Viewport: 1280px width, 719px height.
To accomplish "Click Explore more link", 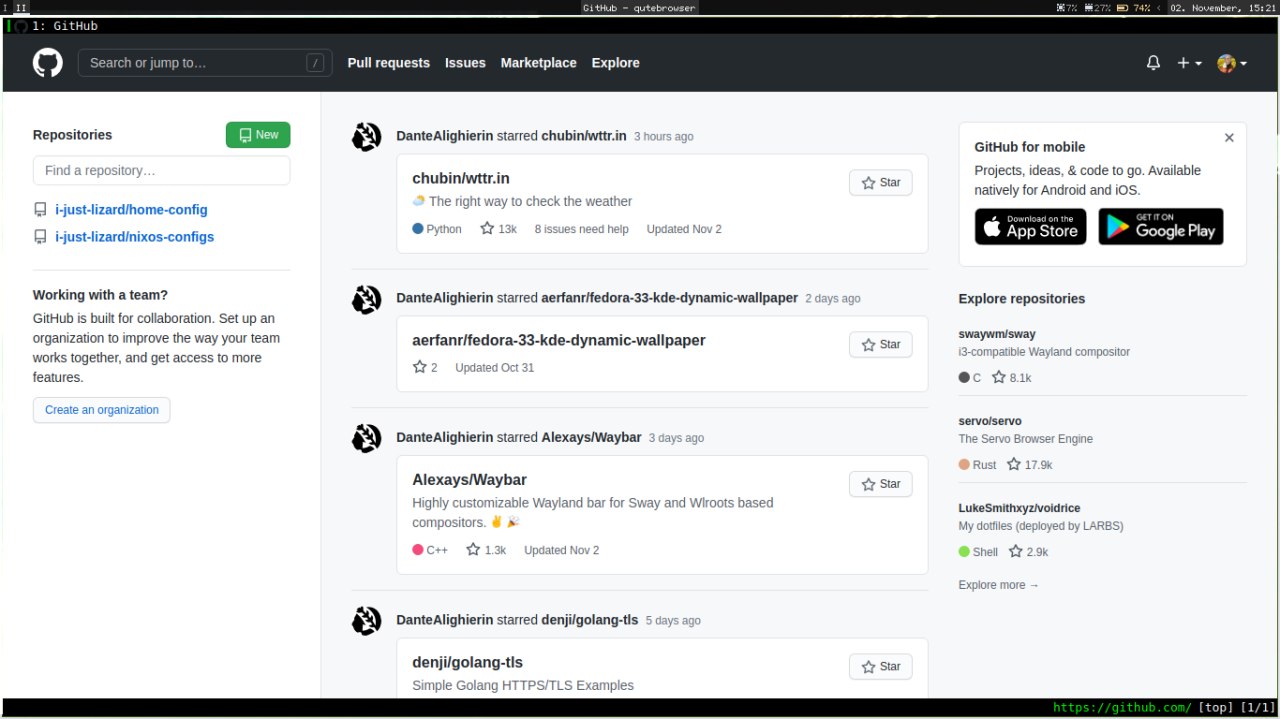I will pyautogui.click(x=998, y=585).
